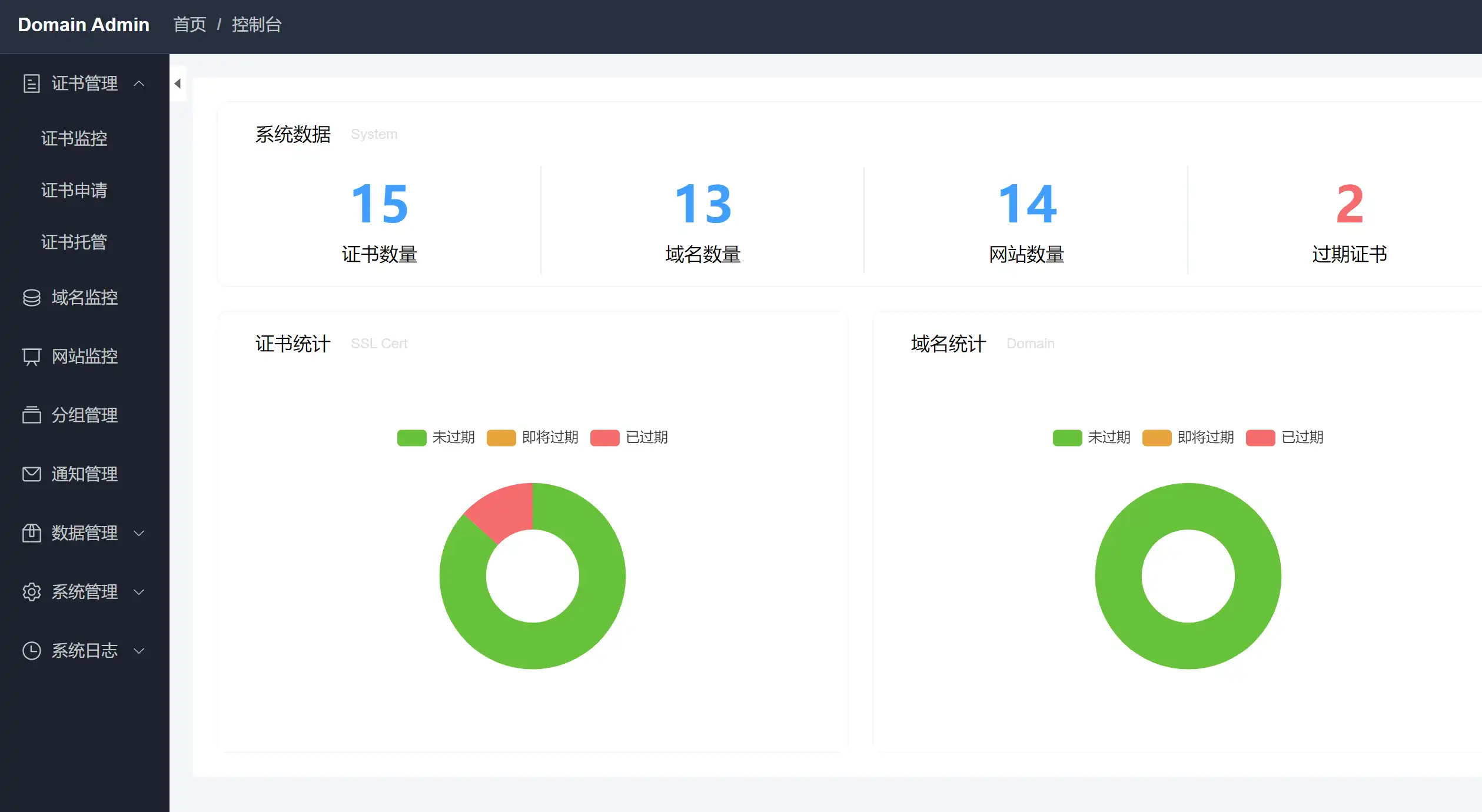The width and height of the screenshot is (1482, 812).
Task: Click the 网站数量 count 14
Action: point(1028,204)
